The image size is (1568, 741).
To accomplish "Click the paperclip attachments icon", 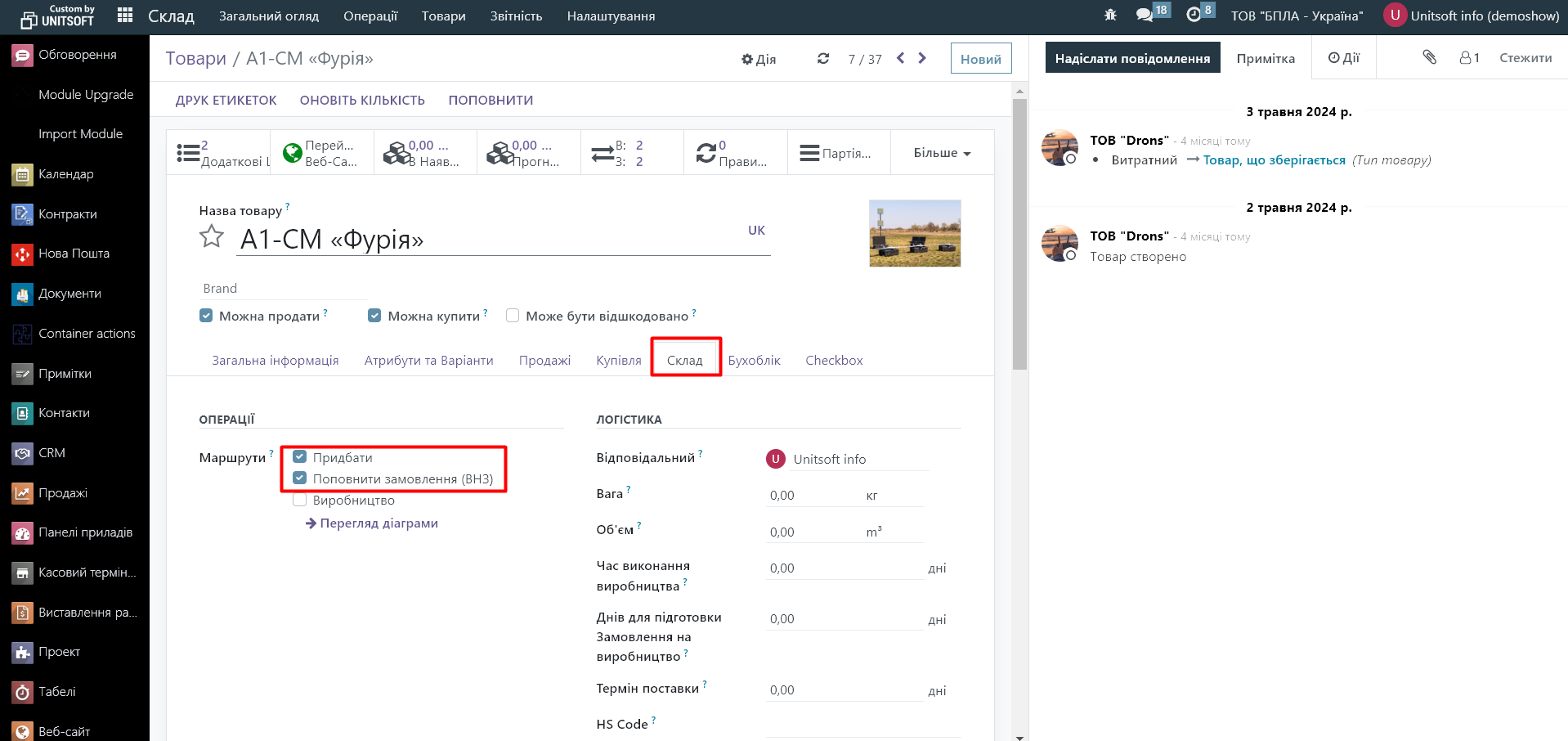I will pyautogui.click(x=1429, y=57).
